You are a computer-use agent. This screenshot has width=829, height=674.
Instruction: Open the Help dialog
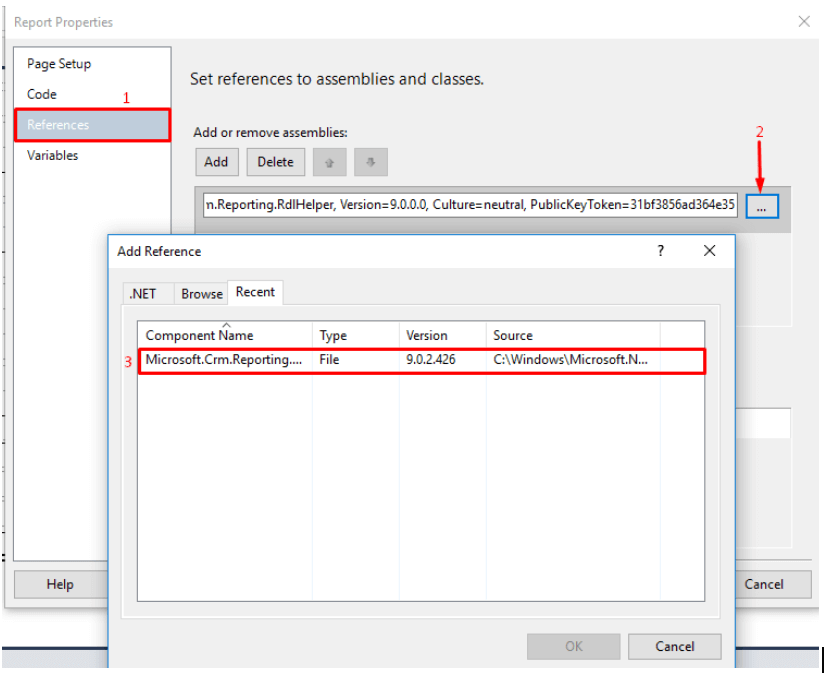pos(61,584)
